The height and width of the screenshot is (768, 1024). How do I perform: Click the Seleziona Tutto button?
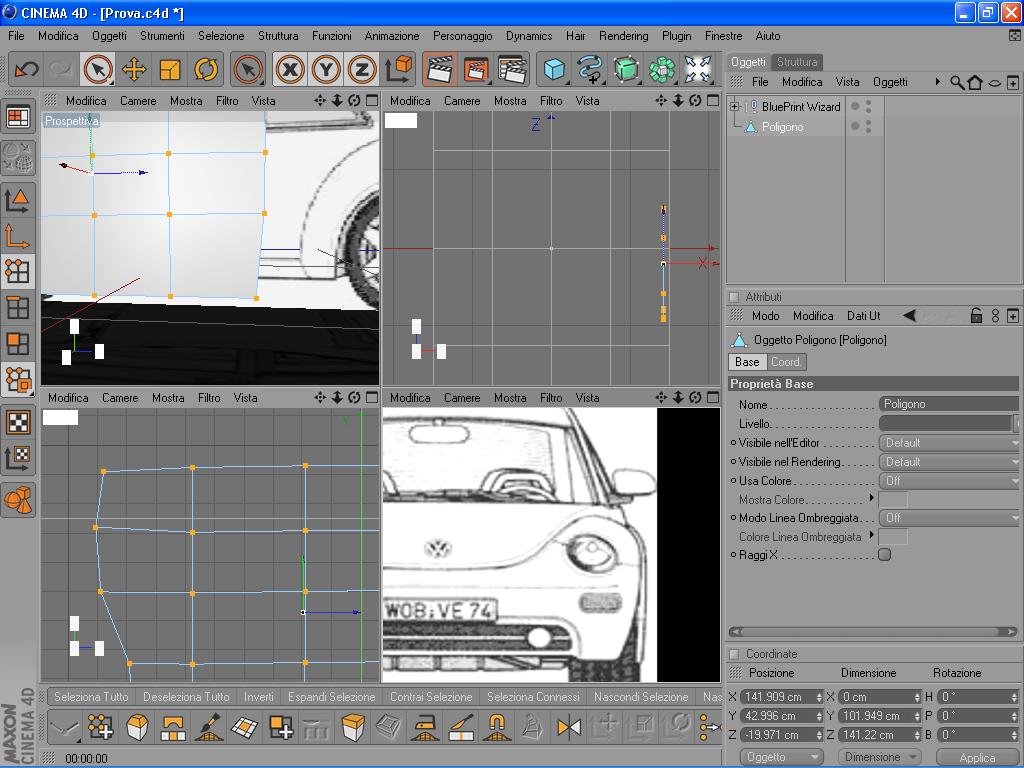91,697
